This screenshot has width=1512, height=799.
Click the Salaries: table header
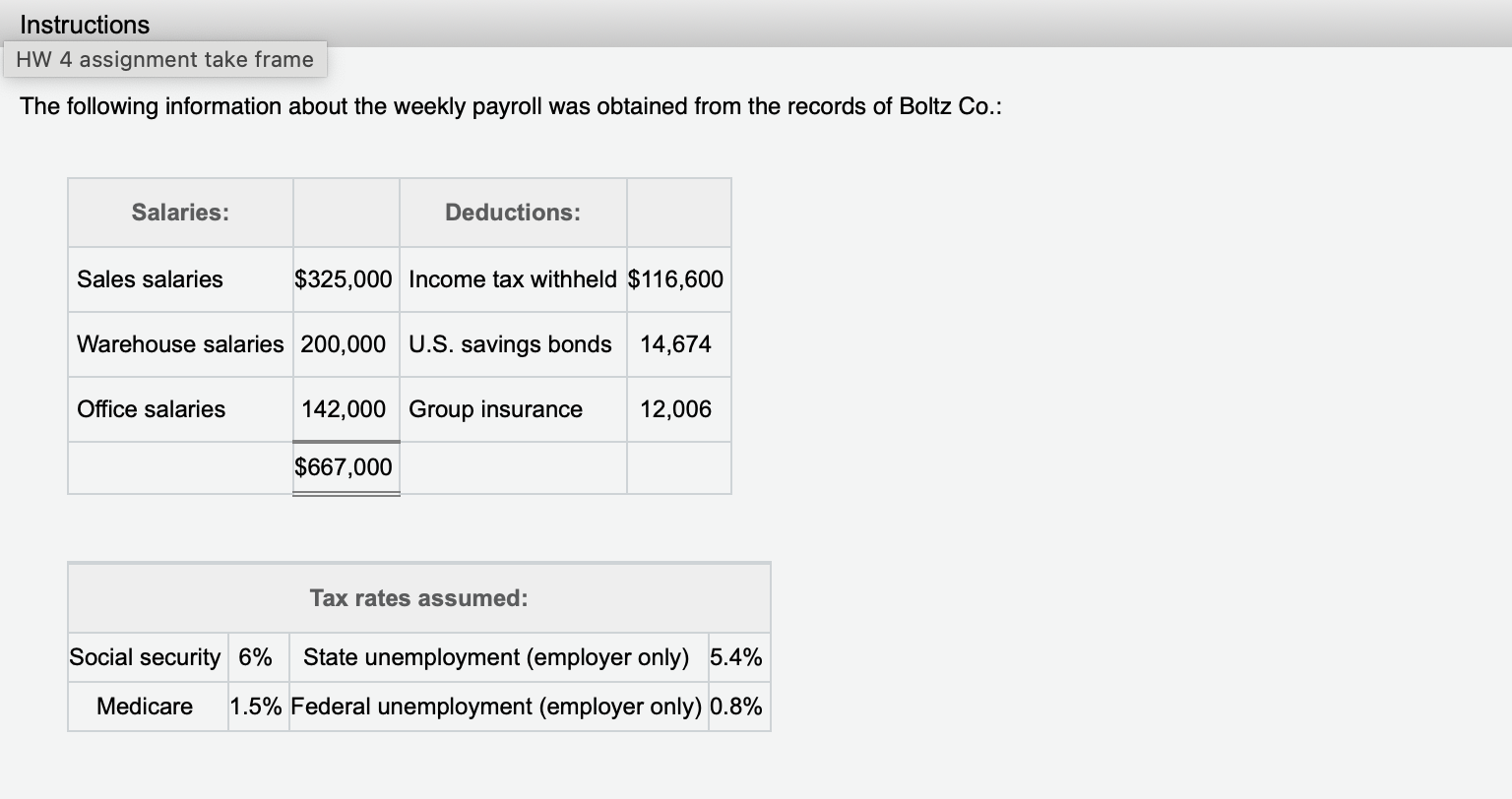tap(179, 212)
